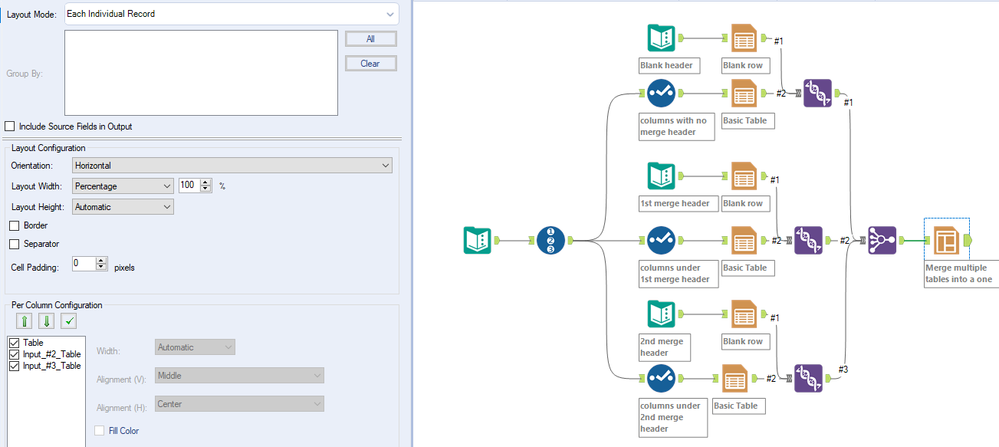Decrease the Cell Padding pixels value
Viewport: 999px width, 447px height.
(x=101, y=268)
